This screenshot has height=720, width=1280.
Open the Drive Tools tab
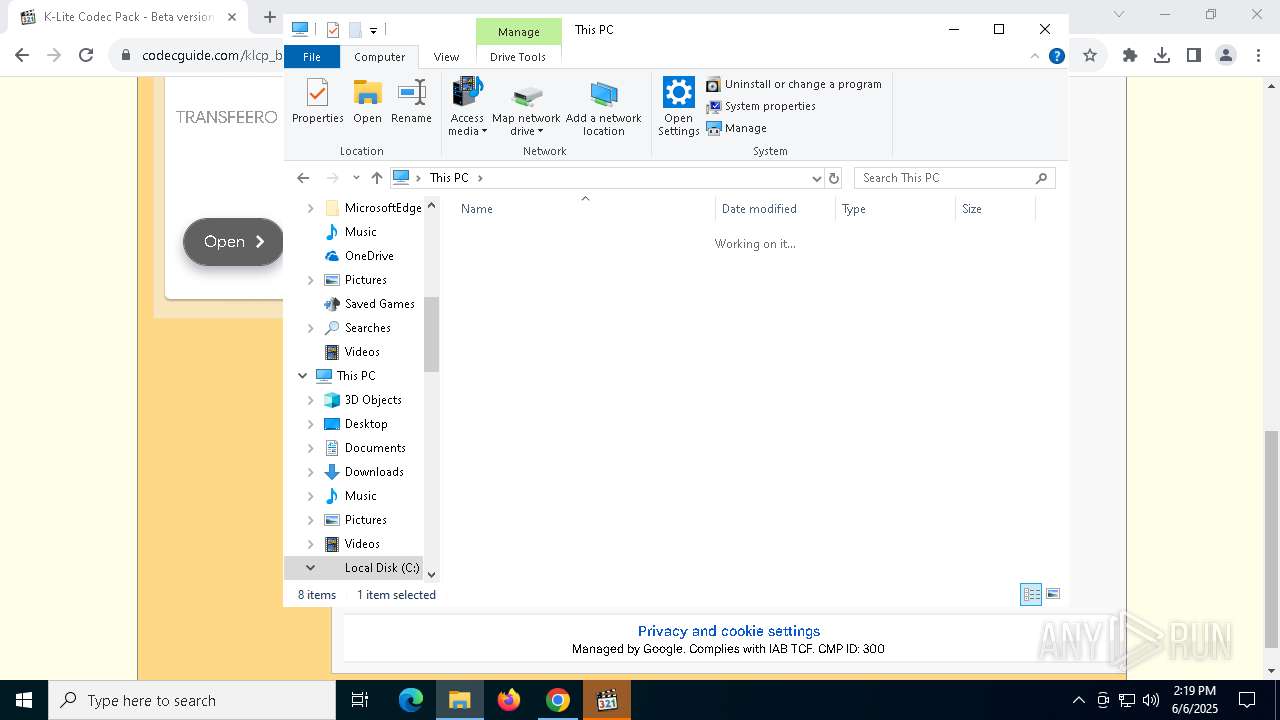click(518, 57)
